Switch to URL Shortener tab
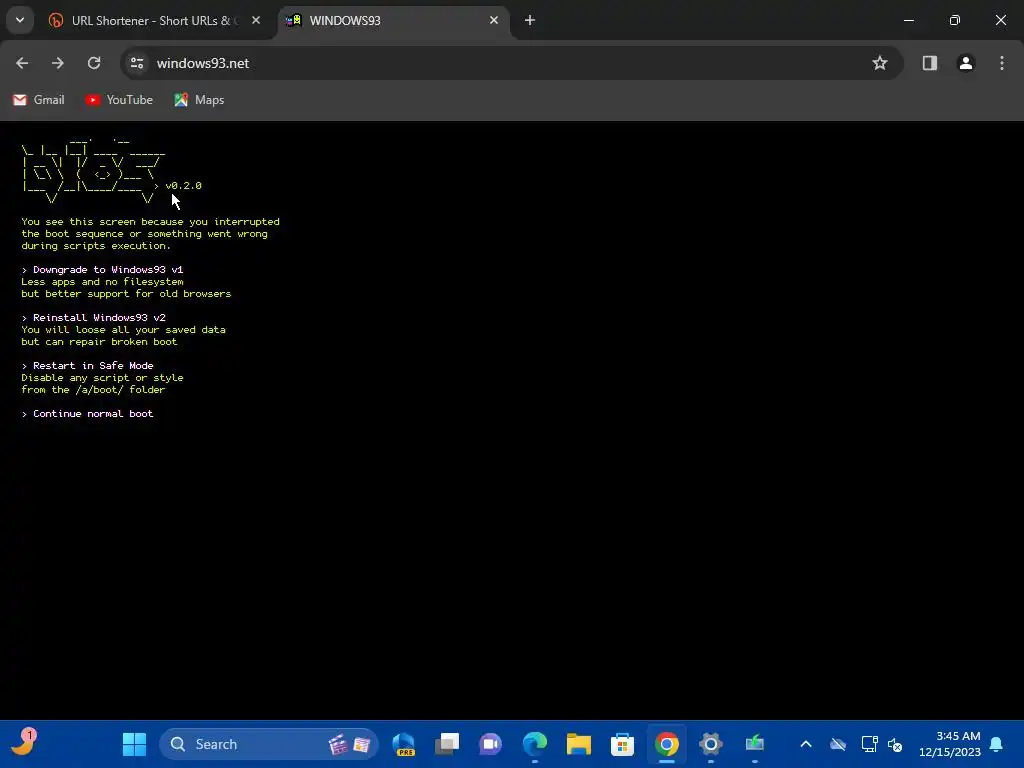This screenshot has height=768, width=1024. click(155, 20)
